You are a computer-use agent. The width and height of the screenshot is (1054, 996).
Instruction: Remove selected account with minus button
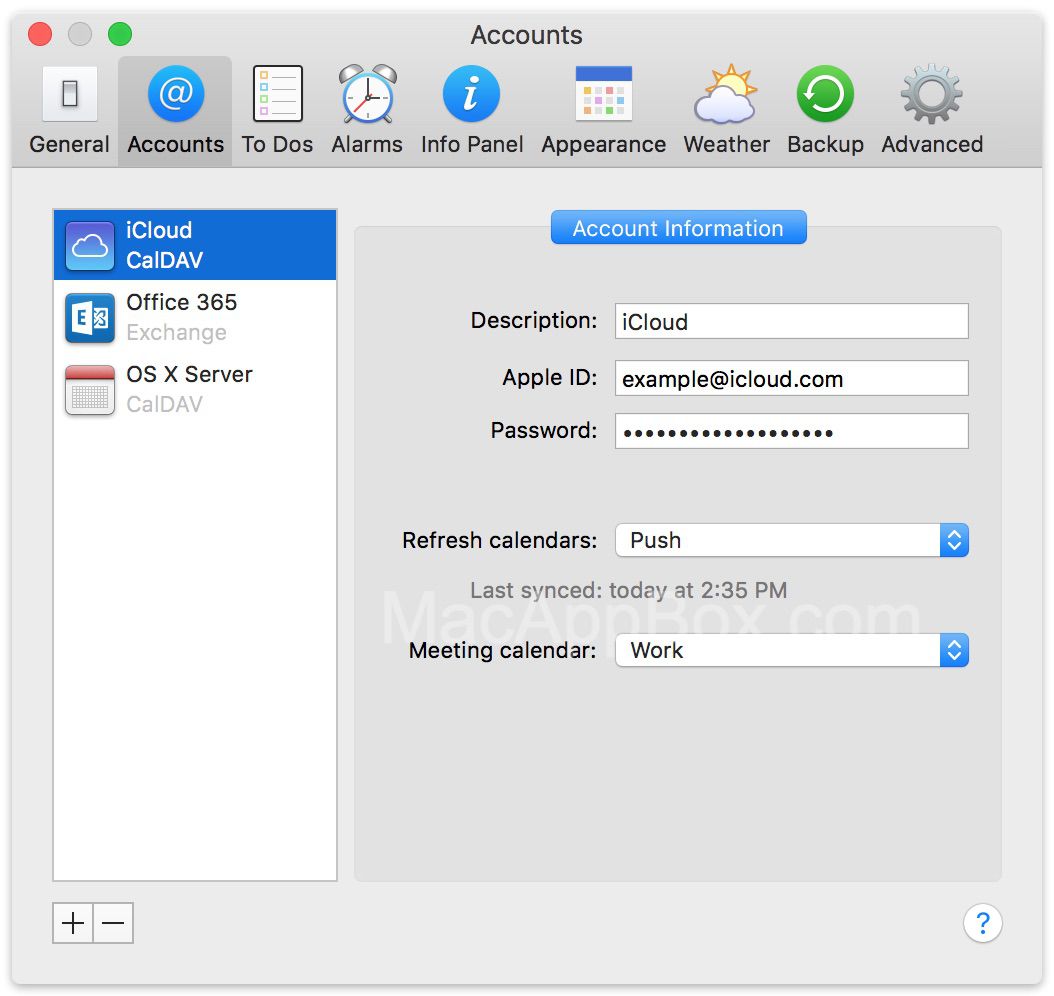[113, 923]
